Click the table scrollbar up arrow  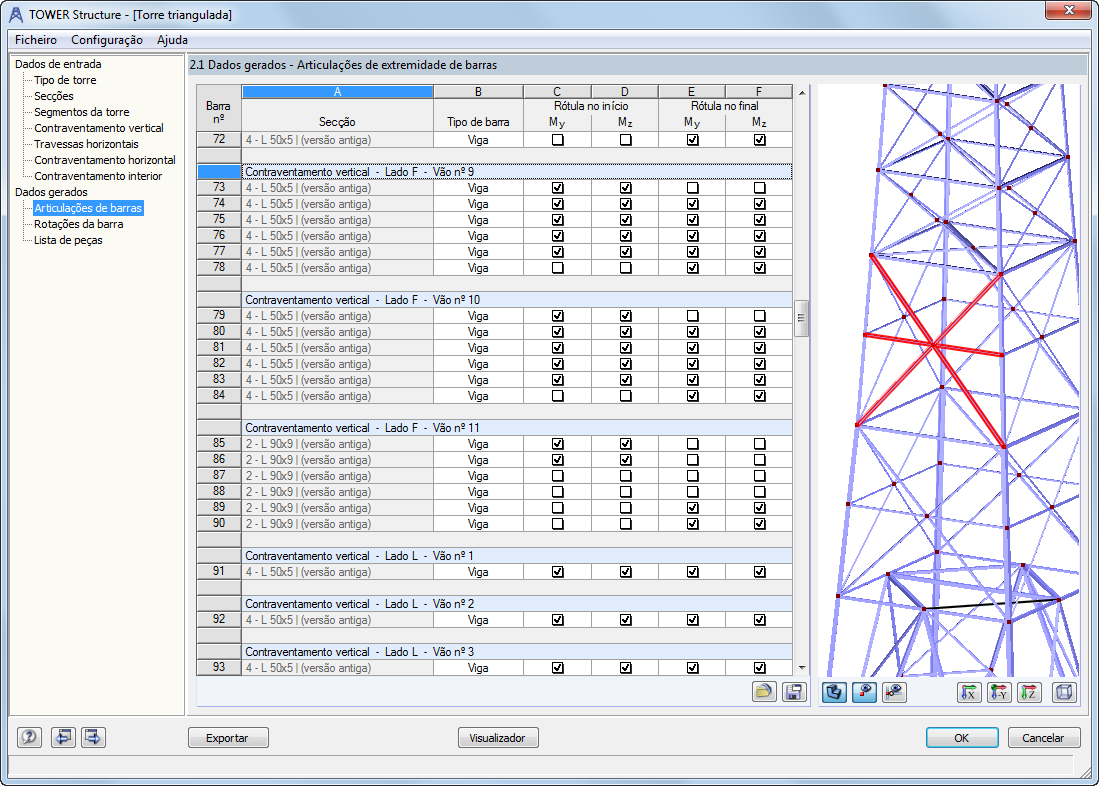point(802,93)
